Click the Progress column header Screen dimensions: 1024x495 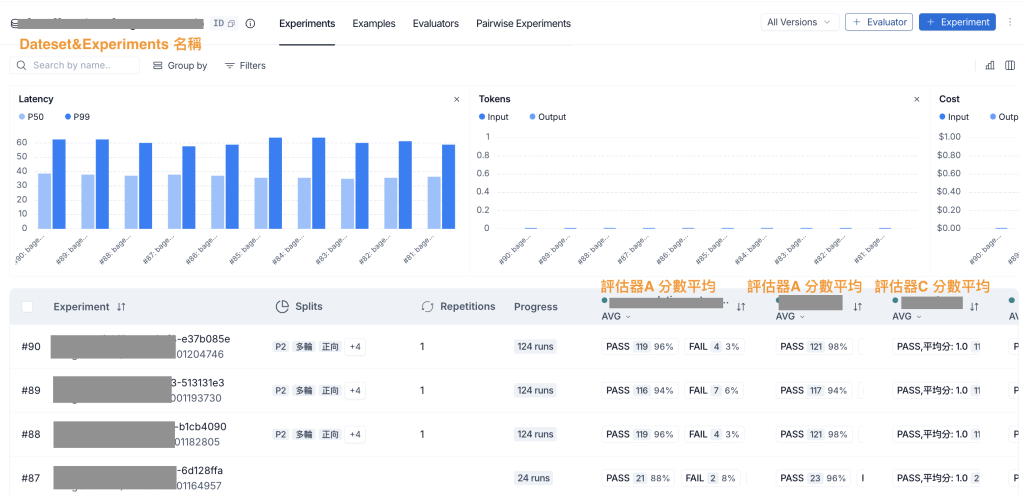coord(536,307)
